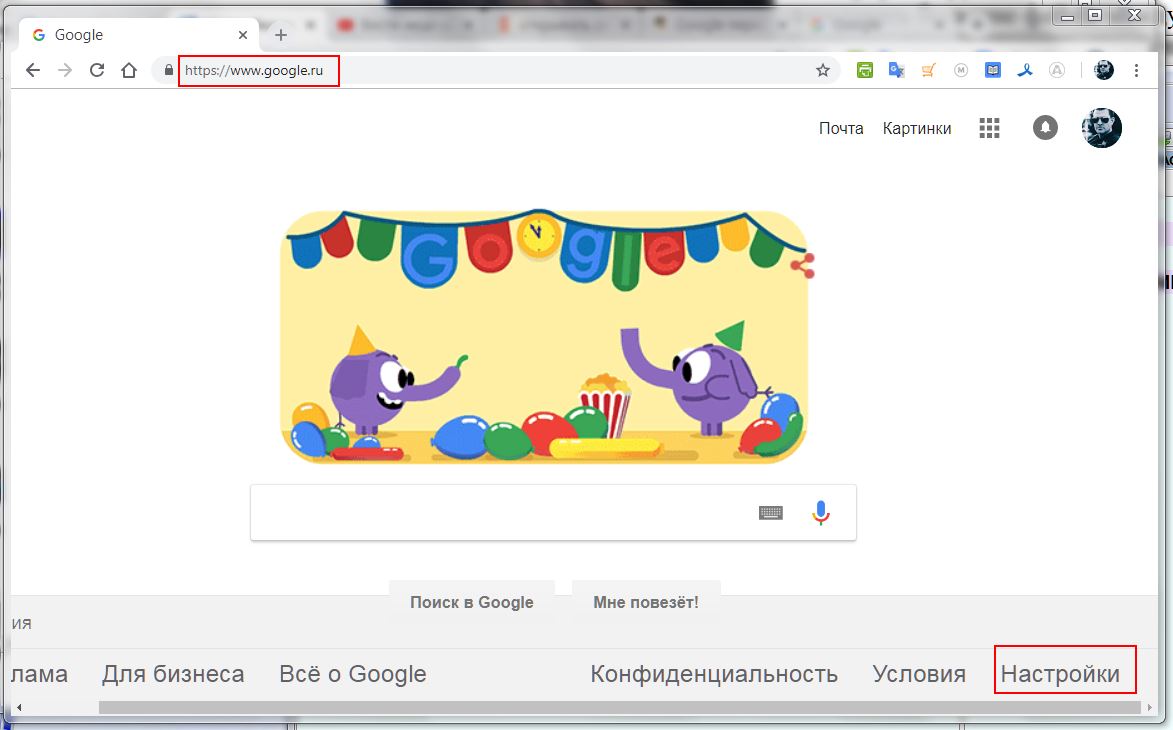Open the browser home page button
This screenshot has width=1173, height=730.
pos(129,70)
